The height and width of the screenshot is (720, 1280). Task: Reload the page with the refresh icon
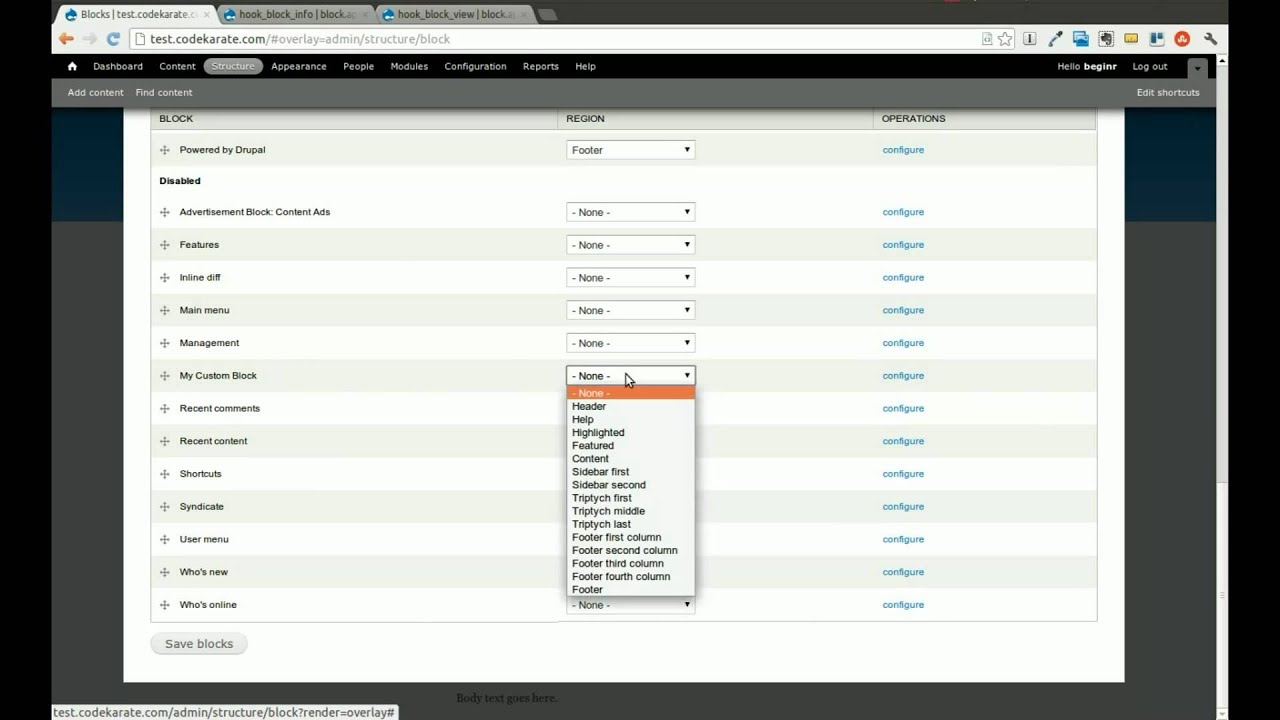[x=113, y=39]
